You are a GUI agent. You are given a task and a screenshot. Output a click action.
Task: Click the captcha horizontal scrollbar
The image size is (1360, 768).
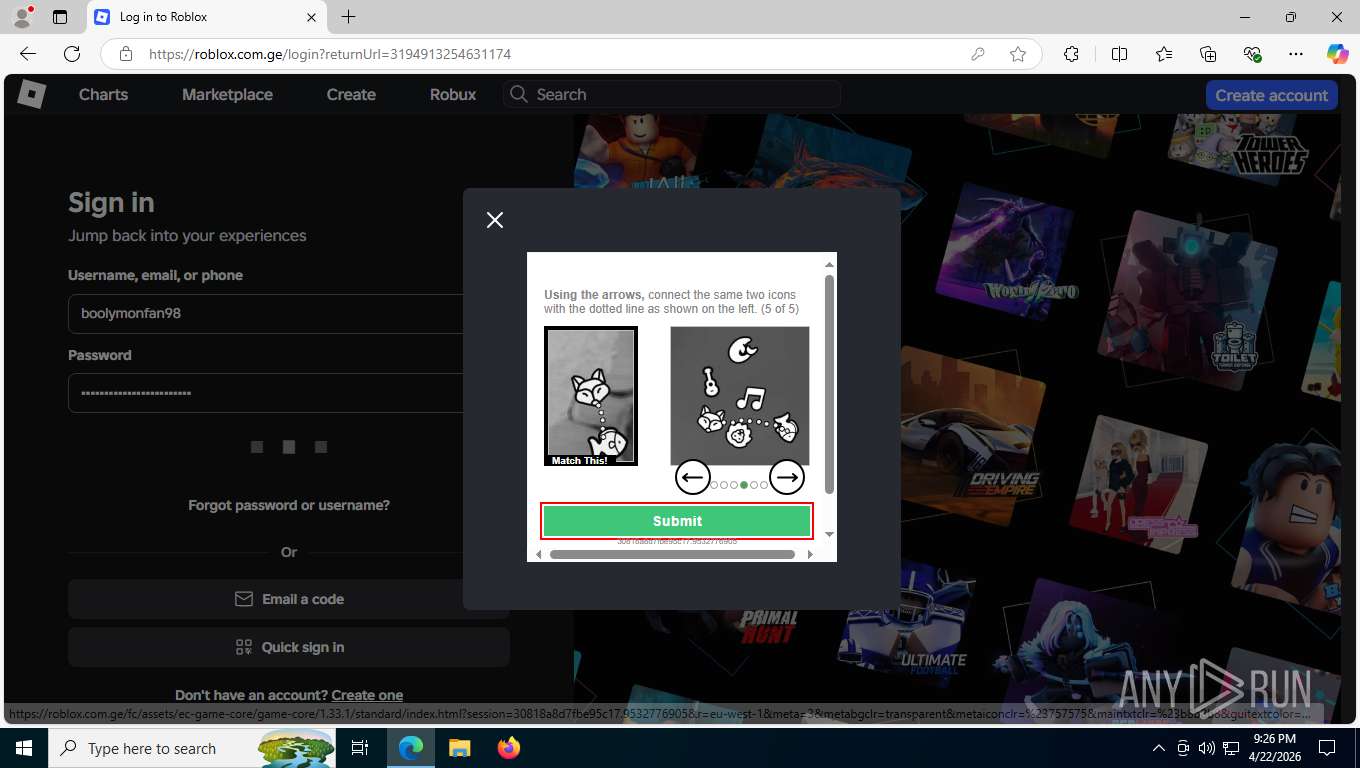pos(672,554)
